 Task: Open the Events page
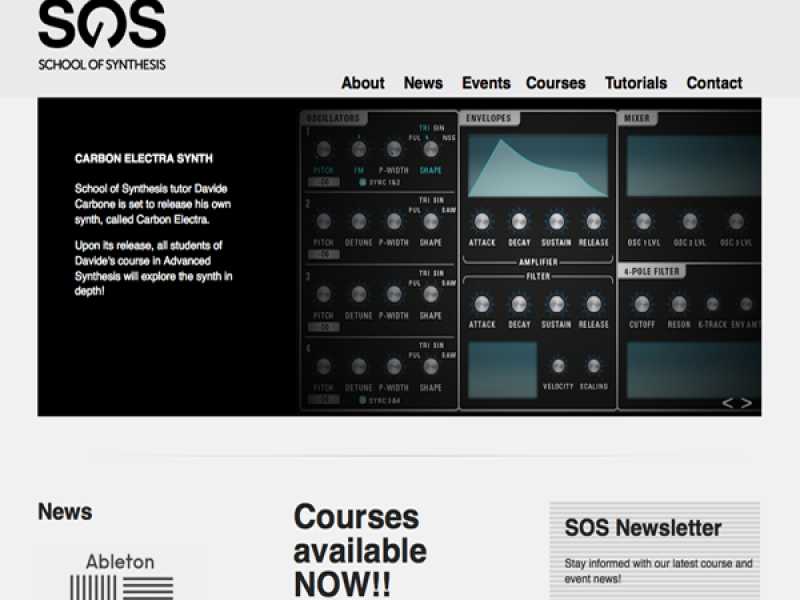point(486,83)
